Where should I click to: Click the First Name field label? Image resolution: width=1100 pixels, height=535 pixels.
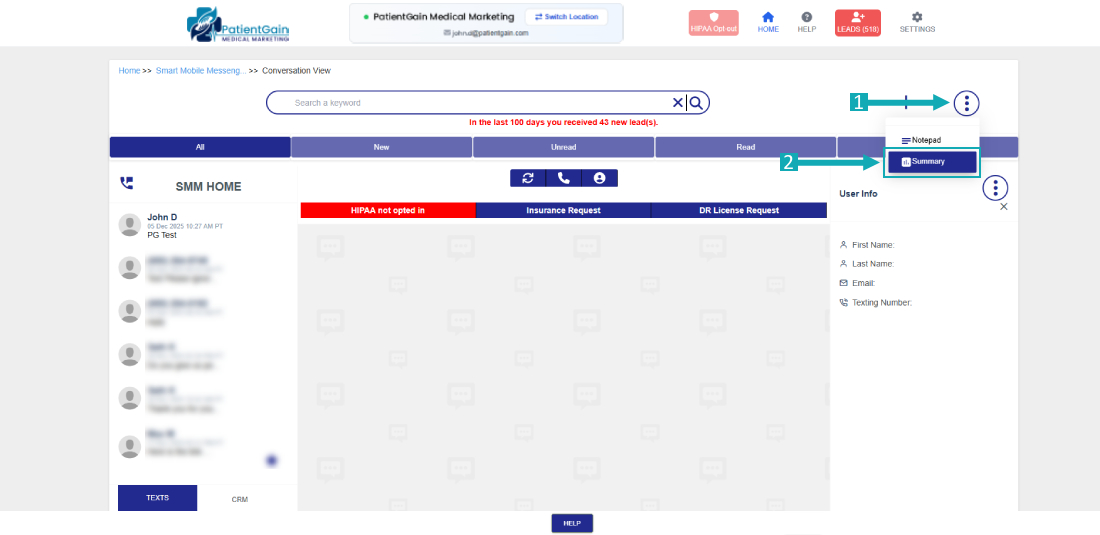click(873, 245)
